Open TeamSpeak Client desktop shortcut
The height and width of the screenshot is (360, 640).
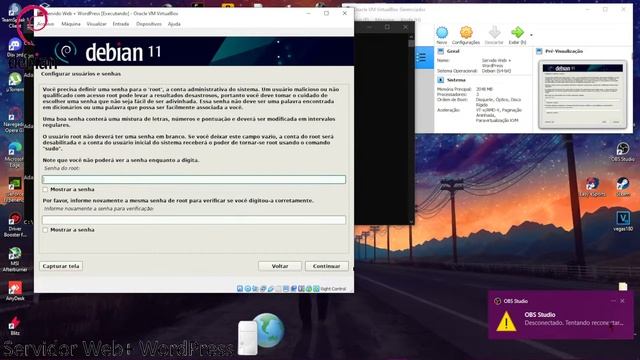pos(15,16)
